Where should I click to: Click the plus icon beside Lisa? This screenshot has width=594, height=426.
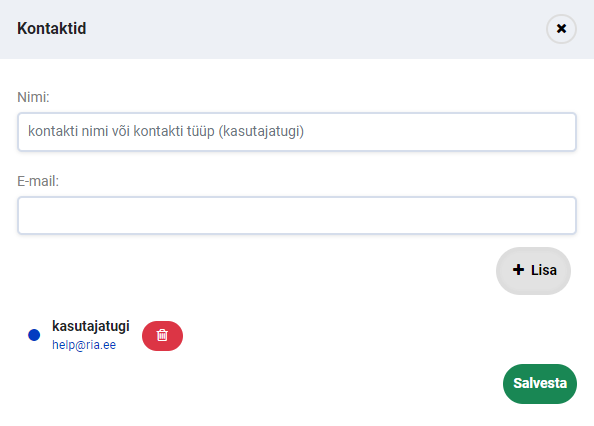click(x=518, y=270)
